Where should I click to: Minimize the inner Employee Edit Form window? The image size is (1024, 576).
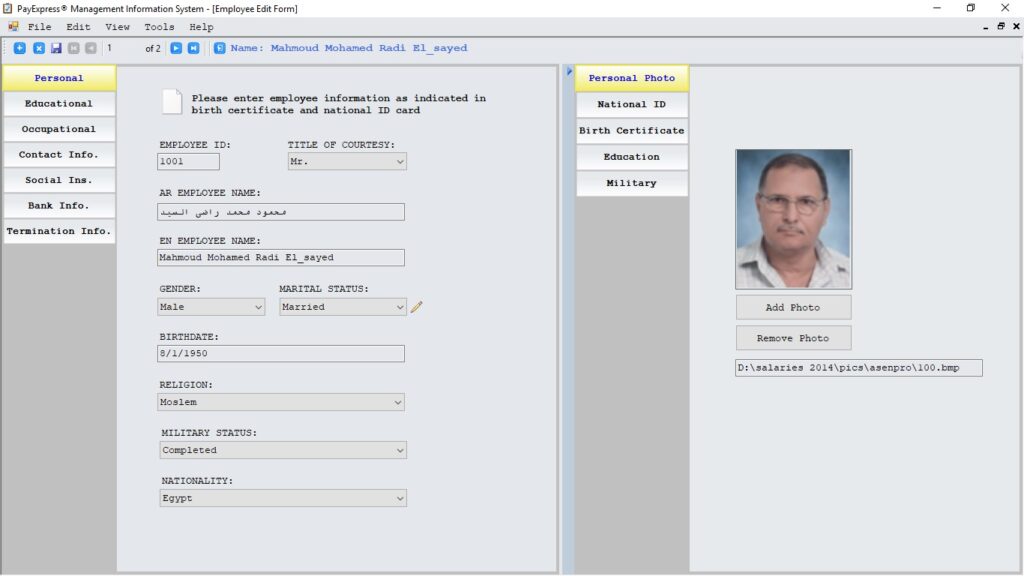(x=985, y=27)
